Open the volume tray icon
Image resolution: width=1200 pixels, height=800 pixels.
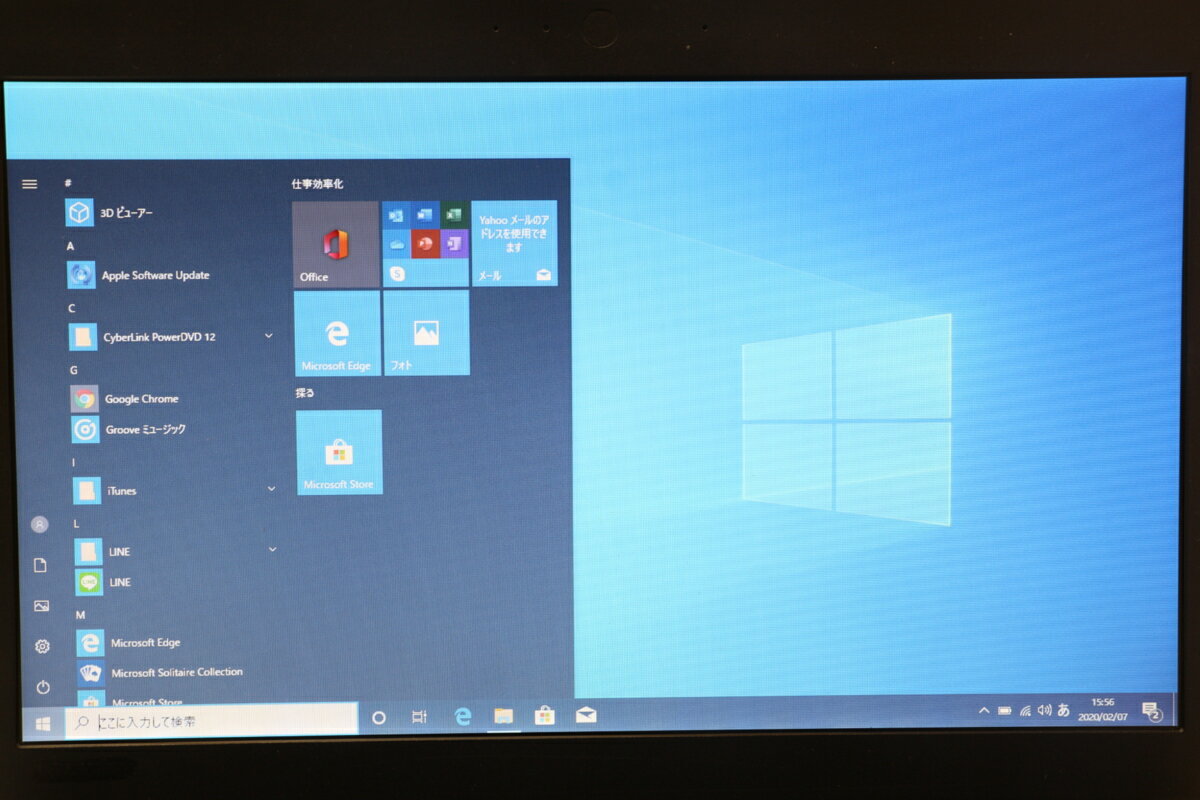pos(1045,710)
